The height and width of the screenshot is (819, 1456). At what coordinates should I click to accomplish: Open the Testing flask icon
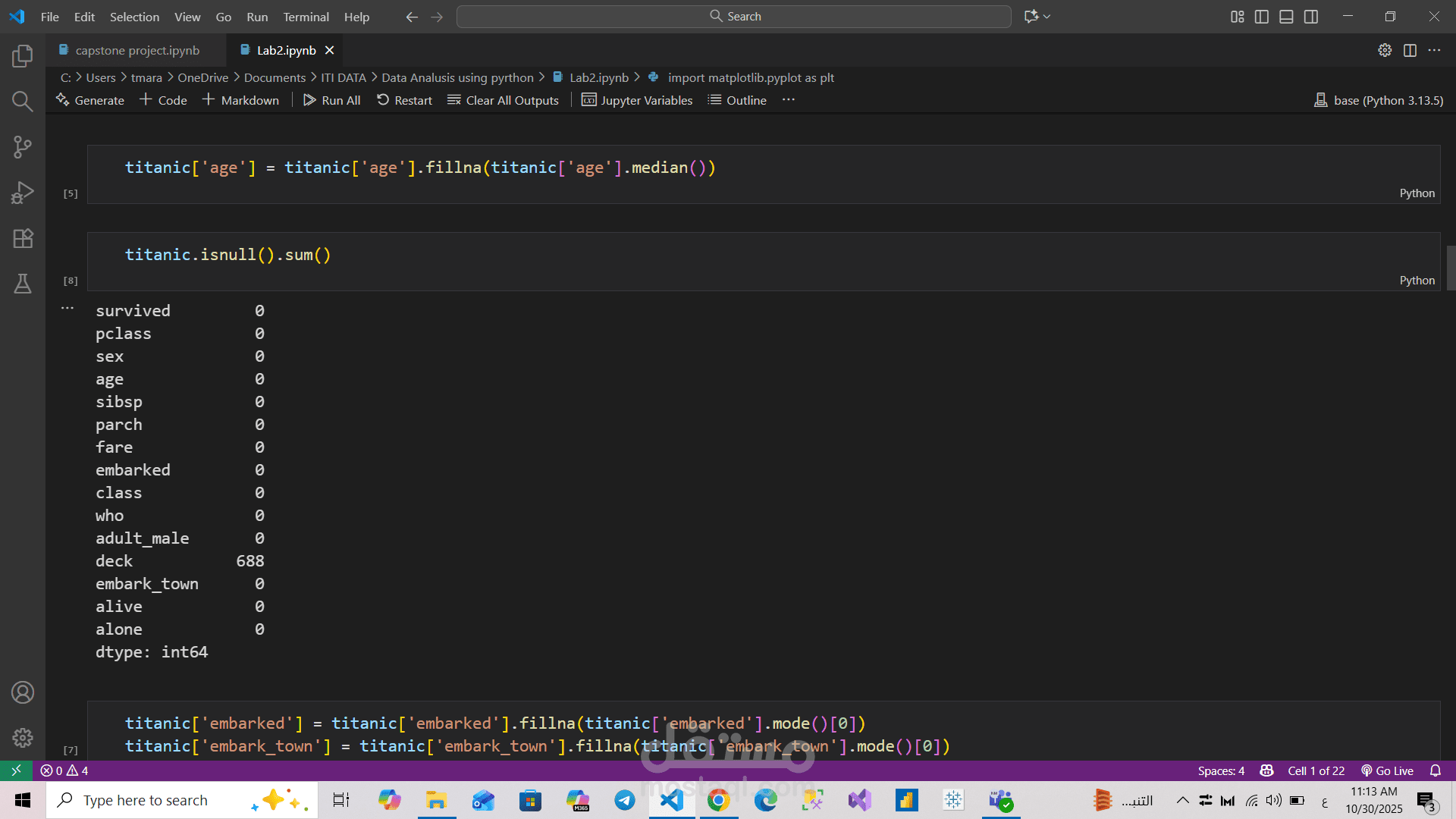pyautogui.click(x=23, y=284)
